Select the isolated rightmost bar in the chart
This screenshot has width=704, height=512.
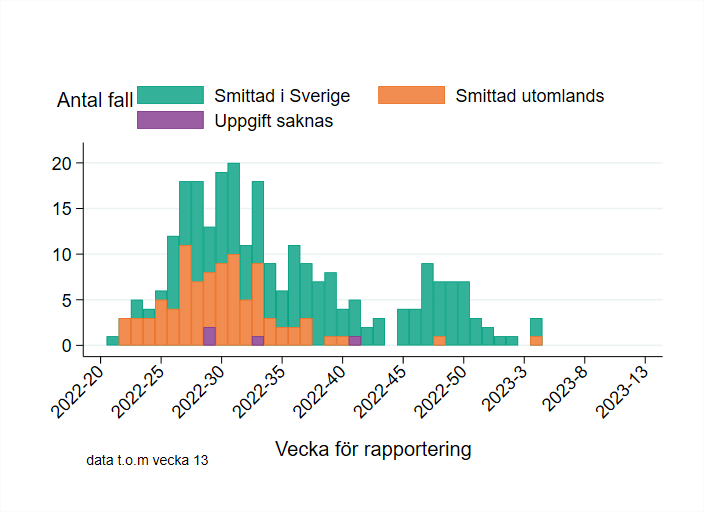[x=537, y=332]
